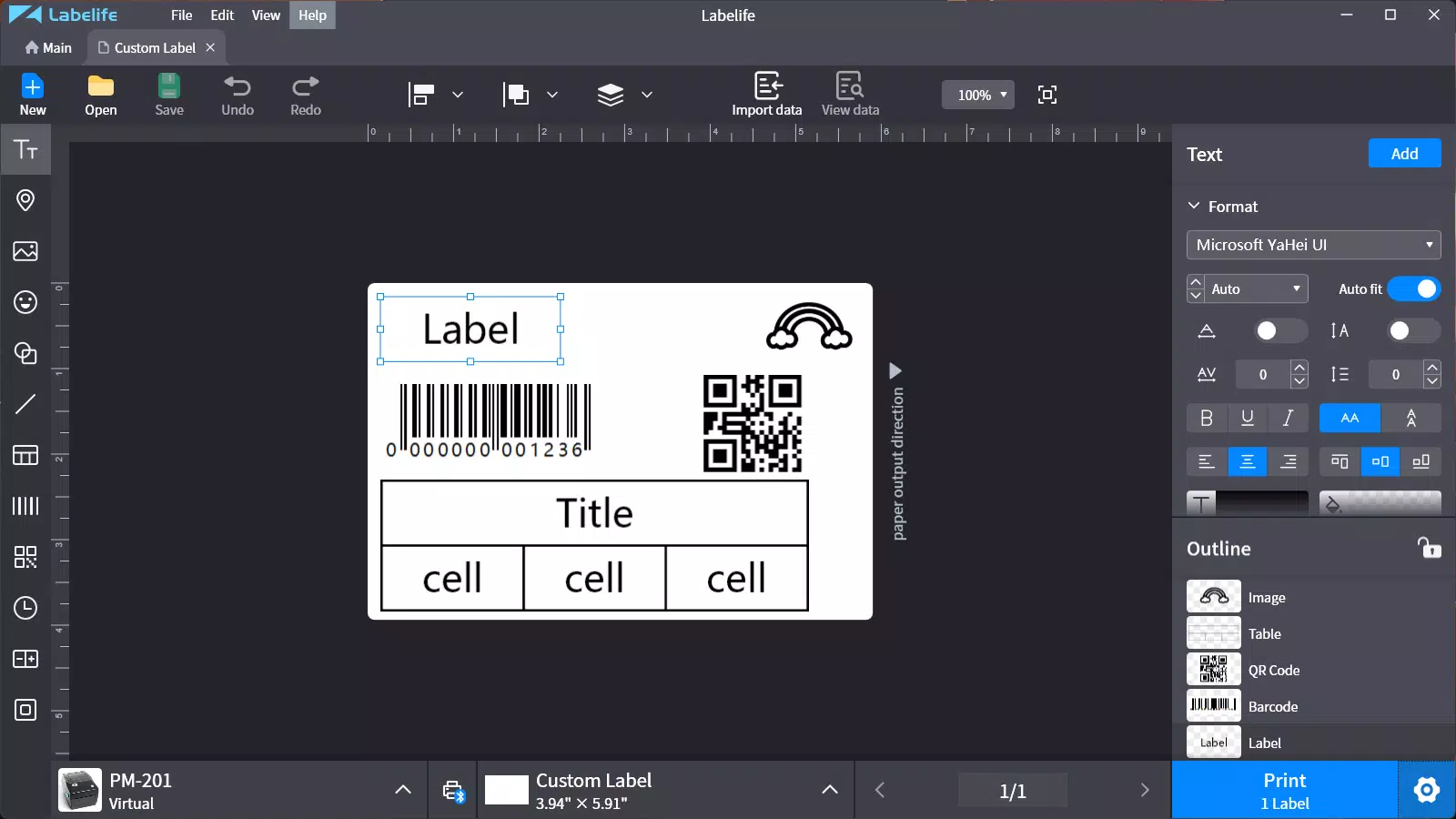Click the Outline lock icon
Viewport: 1456px width, 819px height.
1429,547
